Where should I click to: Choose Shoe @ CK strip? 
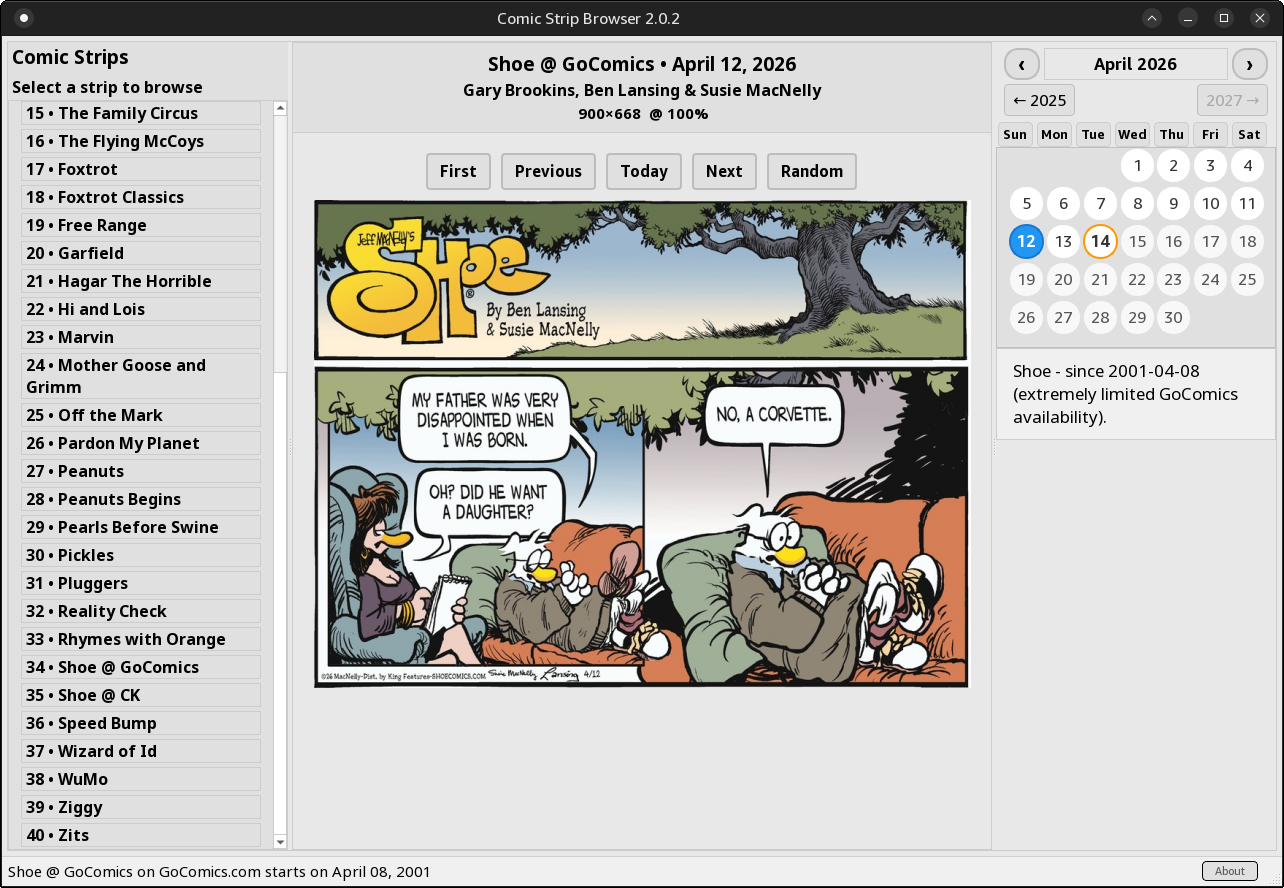141,695
